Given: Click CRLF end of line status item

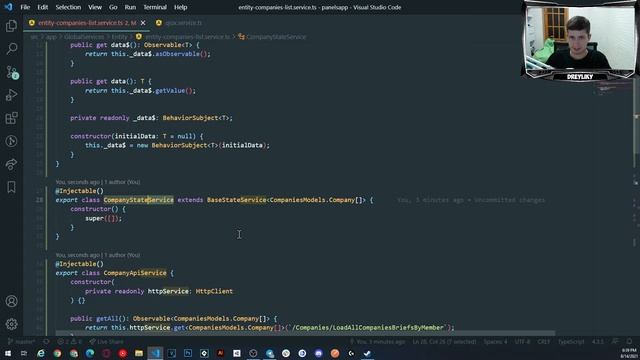Looking at the screenshot, I should (x=544, y=341).
